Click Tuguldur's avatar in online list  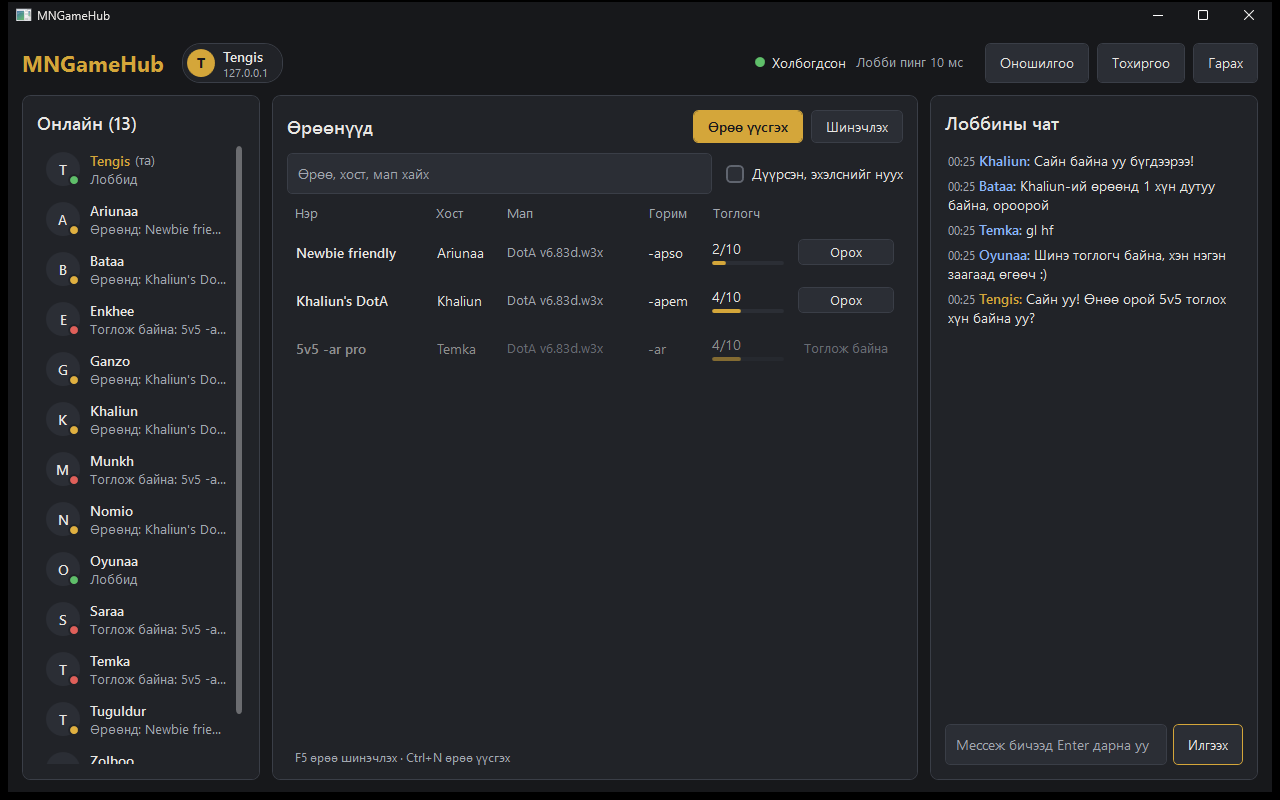(x=63, y=720)
